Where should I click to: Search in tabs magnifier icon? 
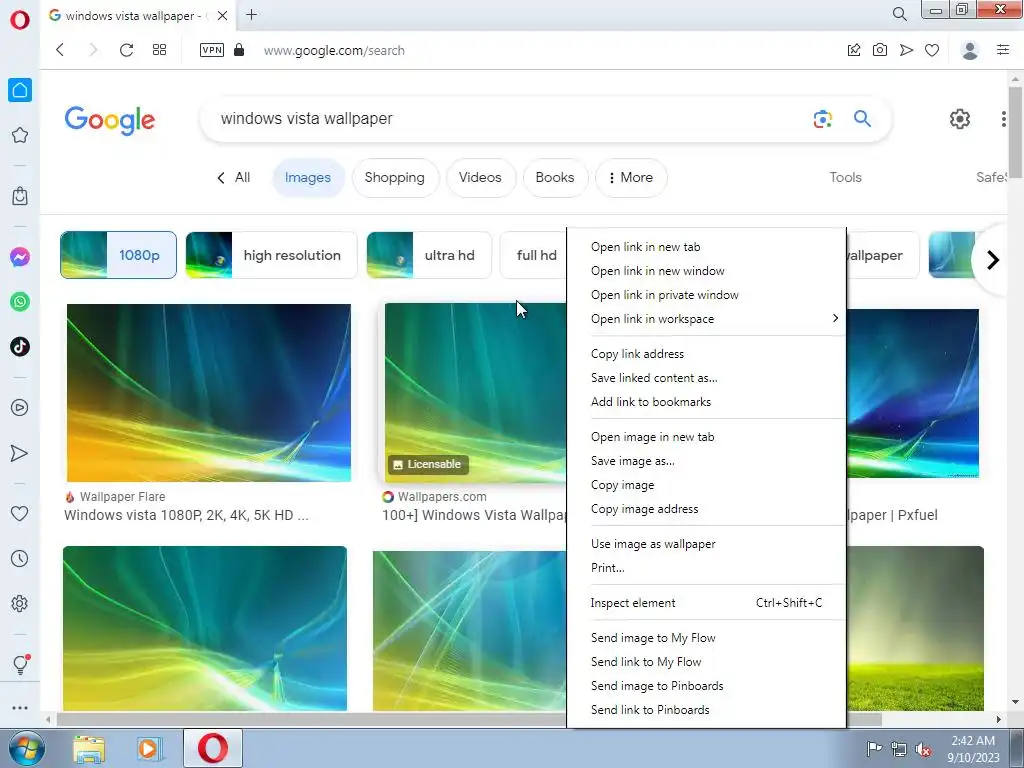pyautogui.click(x=899, y=14)
